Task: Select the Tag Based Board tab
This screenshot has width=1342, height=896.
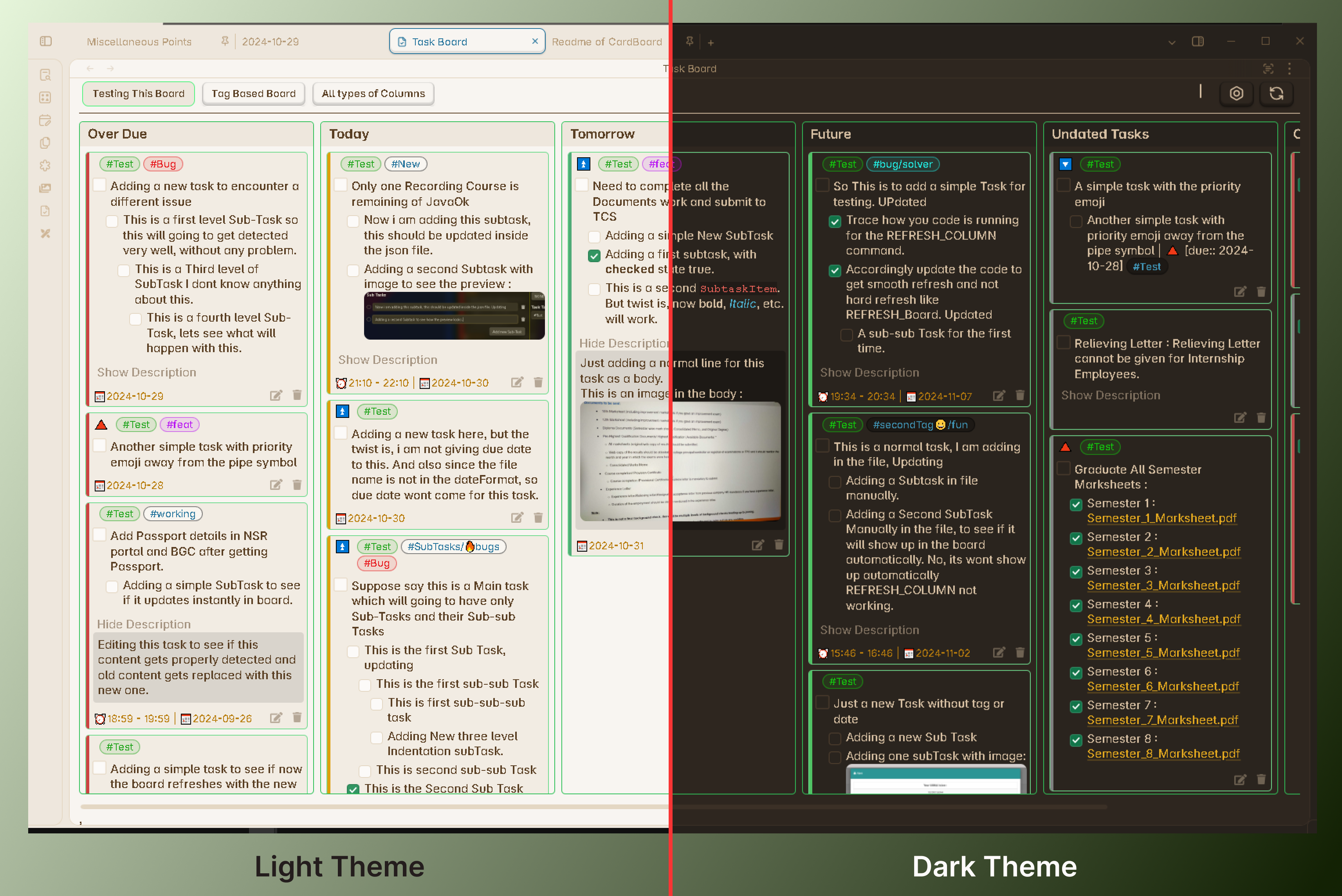Action: coord(254,94)
